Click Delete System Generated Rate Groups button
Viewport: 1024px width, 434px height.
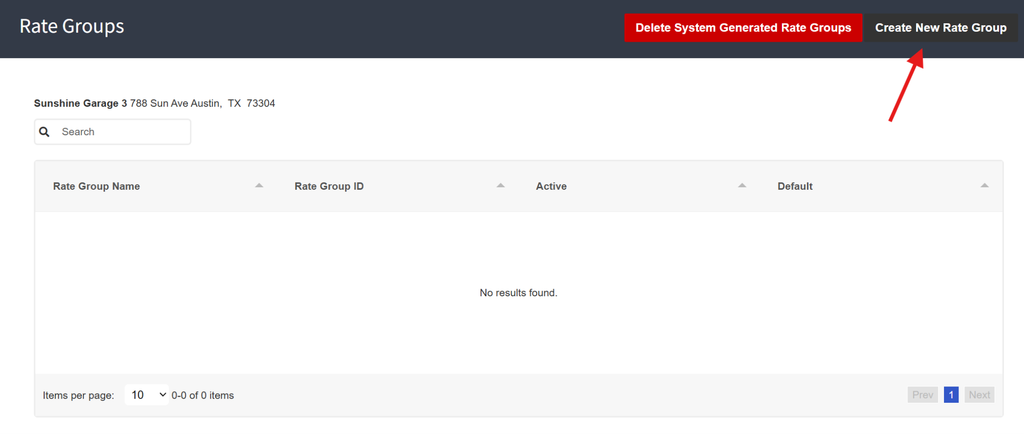pyautogui.click(x=743, y=28)
